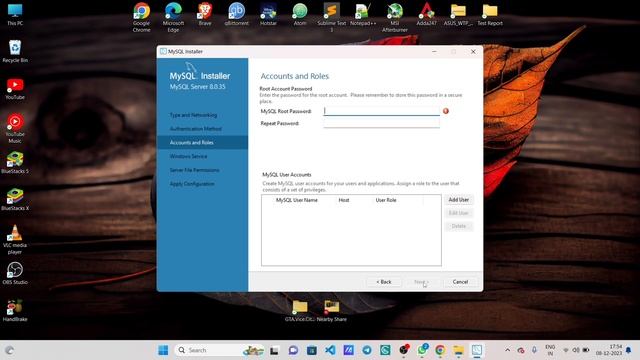
Task: Select Windows Service step
Action: [x=189, y=156]
